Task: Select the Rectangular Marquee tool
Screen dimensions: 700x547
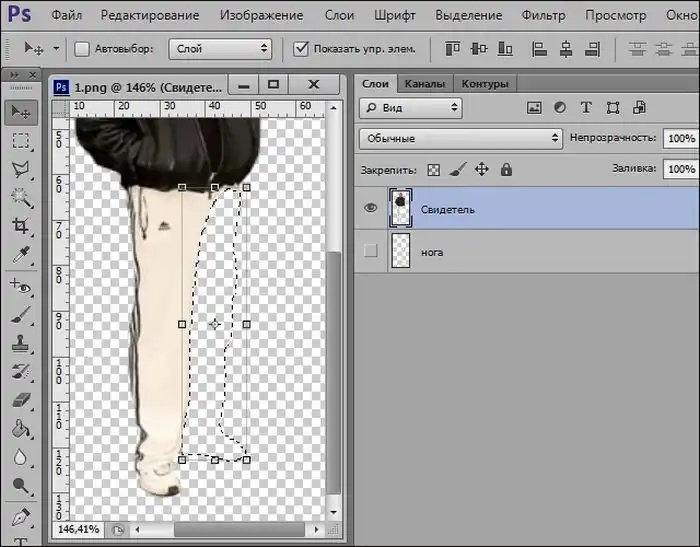Action: click(x=20, y=141)
